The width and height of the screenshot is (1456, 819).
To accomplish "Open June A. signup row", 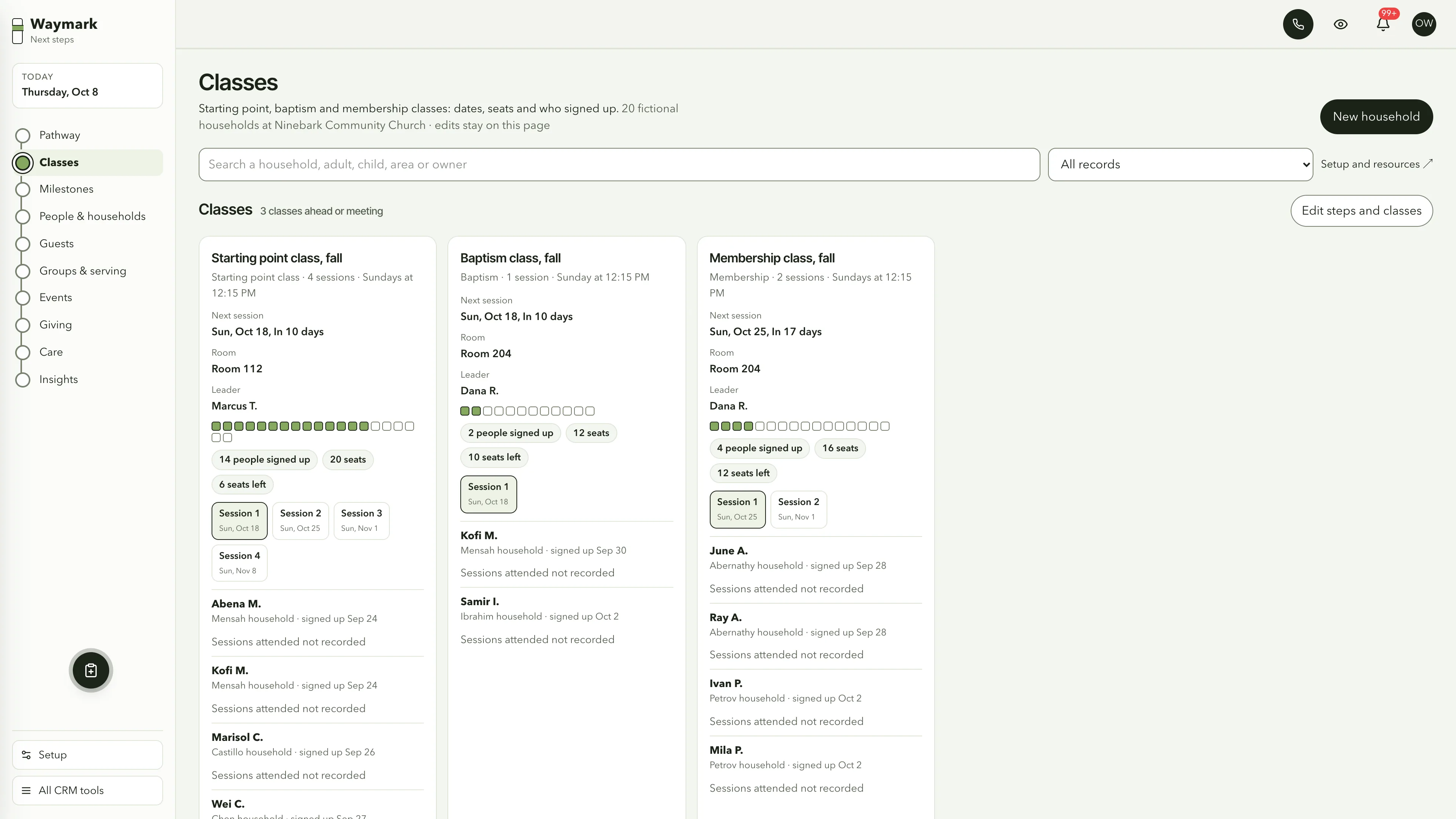I will (816, 570).
